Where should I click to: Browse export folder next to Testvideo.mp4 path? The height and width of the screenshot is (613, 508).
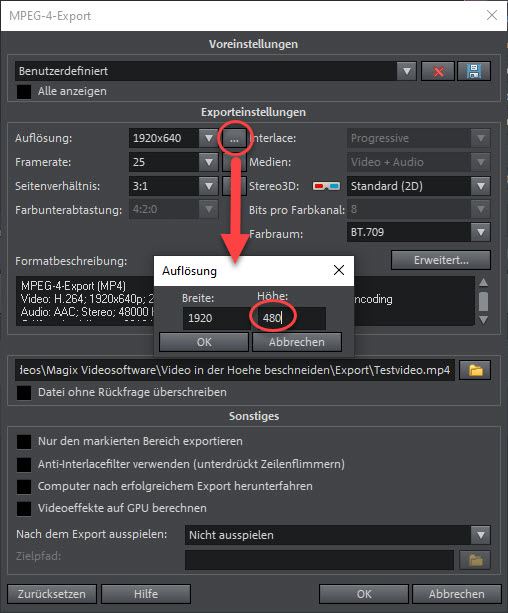coord(475,370)
